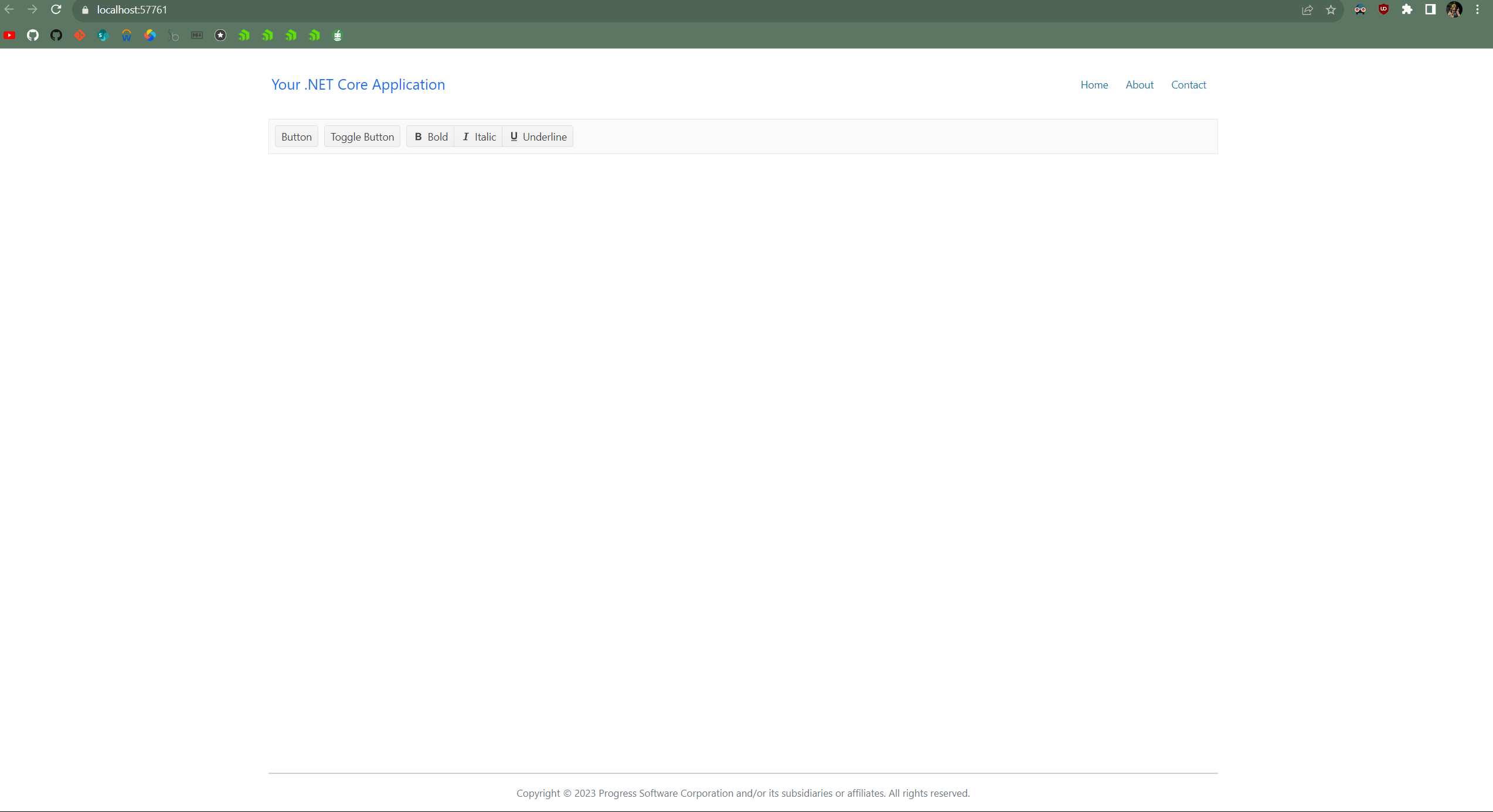Open the SharePoint bookmark icon
The width and height of the screenshot is (1493, 812).
(x=103, y=36)
